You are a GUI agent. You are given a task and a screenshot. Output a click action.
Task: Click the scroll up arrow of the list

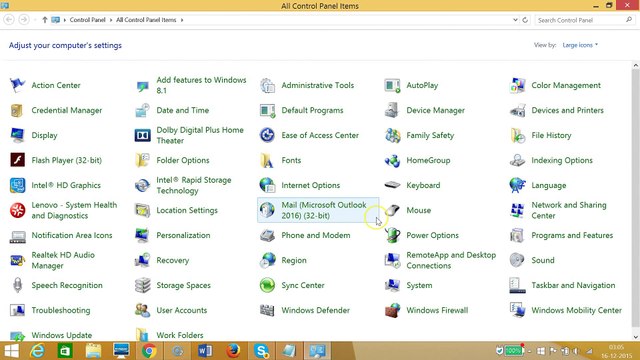636,65
